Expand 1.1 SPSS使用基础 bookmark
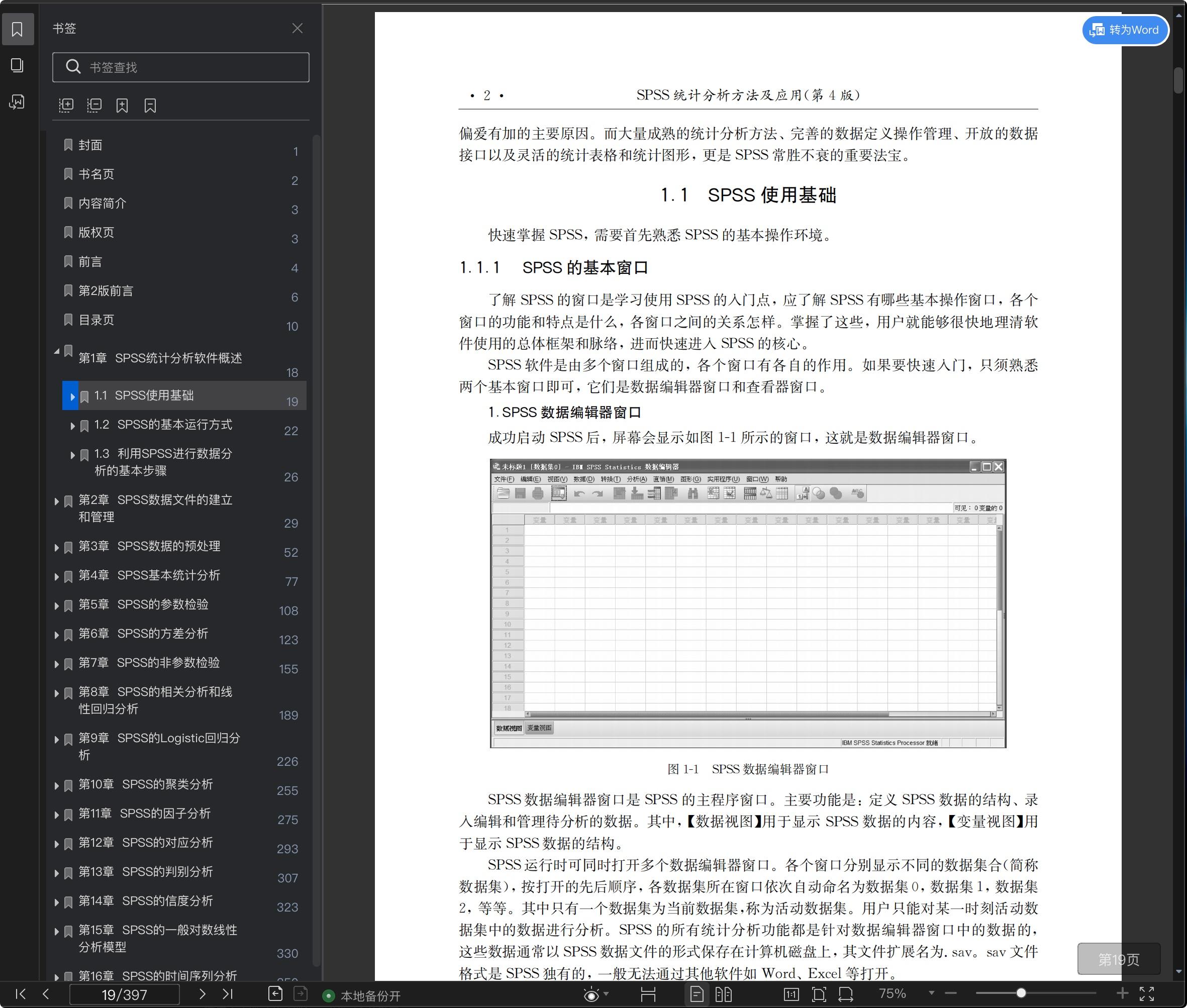The image size is (1187, 1008). tap(72, 396)
